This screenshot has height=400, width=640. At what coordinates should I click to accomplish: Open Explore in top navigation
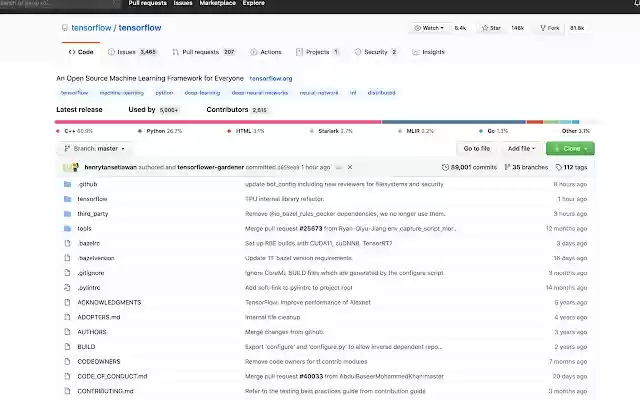click(253, 3)
